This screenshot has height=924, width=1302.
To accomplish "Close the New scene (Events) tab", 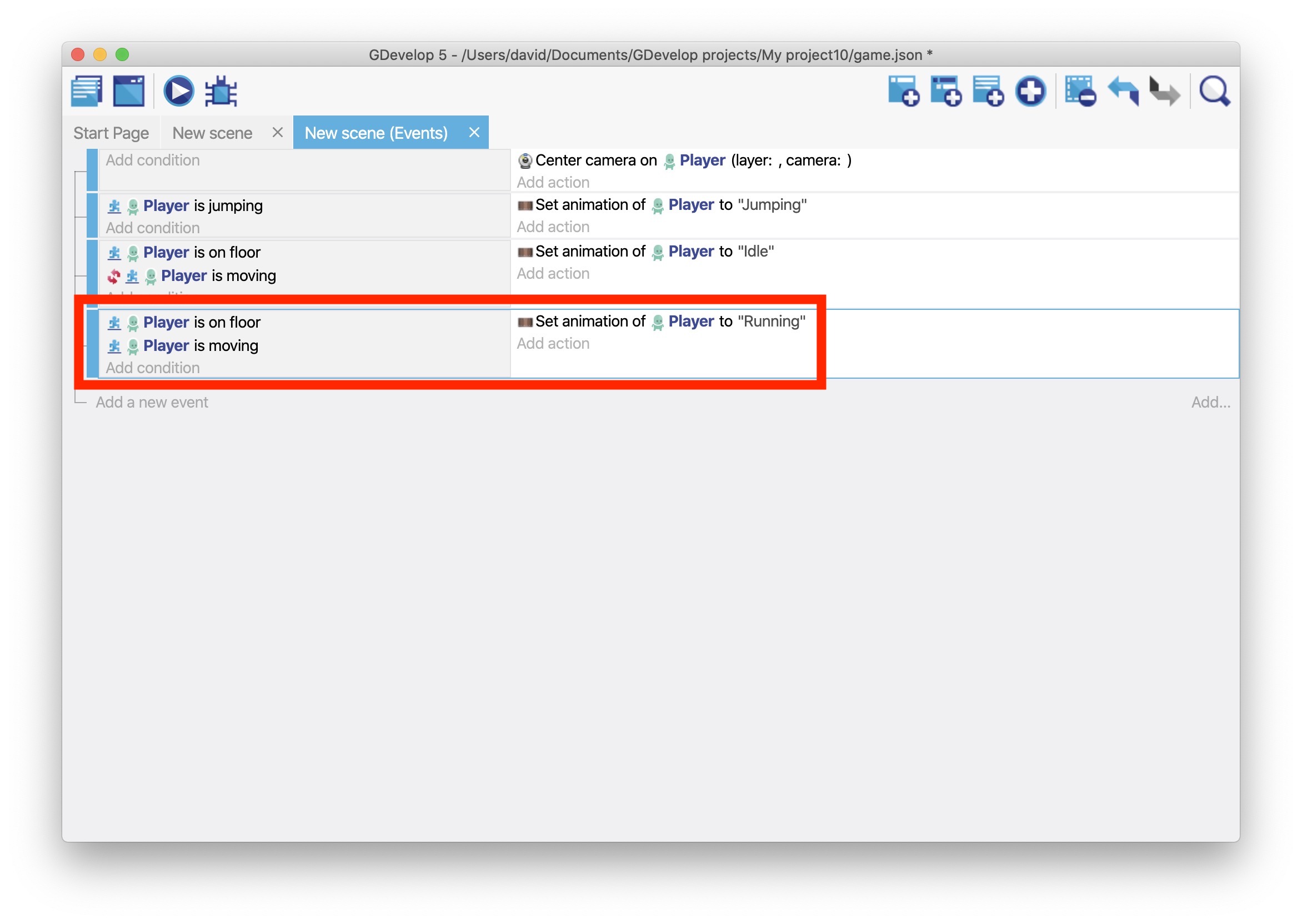I will [x=474, y=133].
